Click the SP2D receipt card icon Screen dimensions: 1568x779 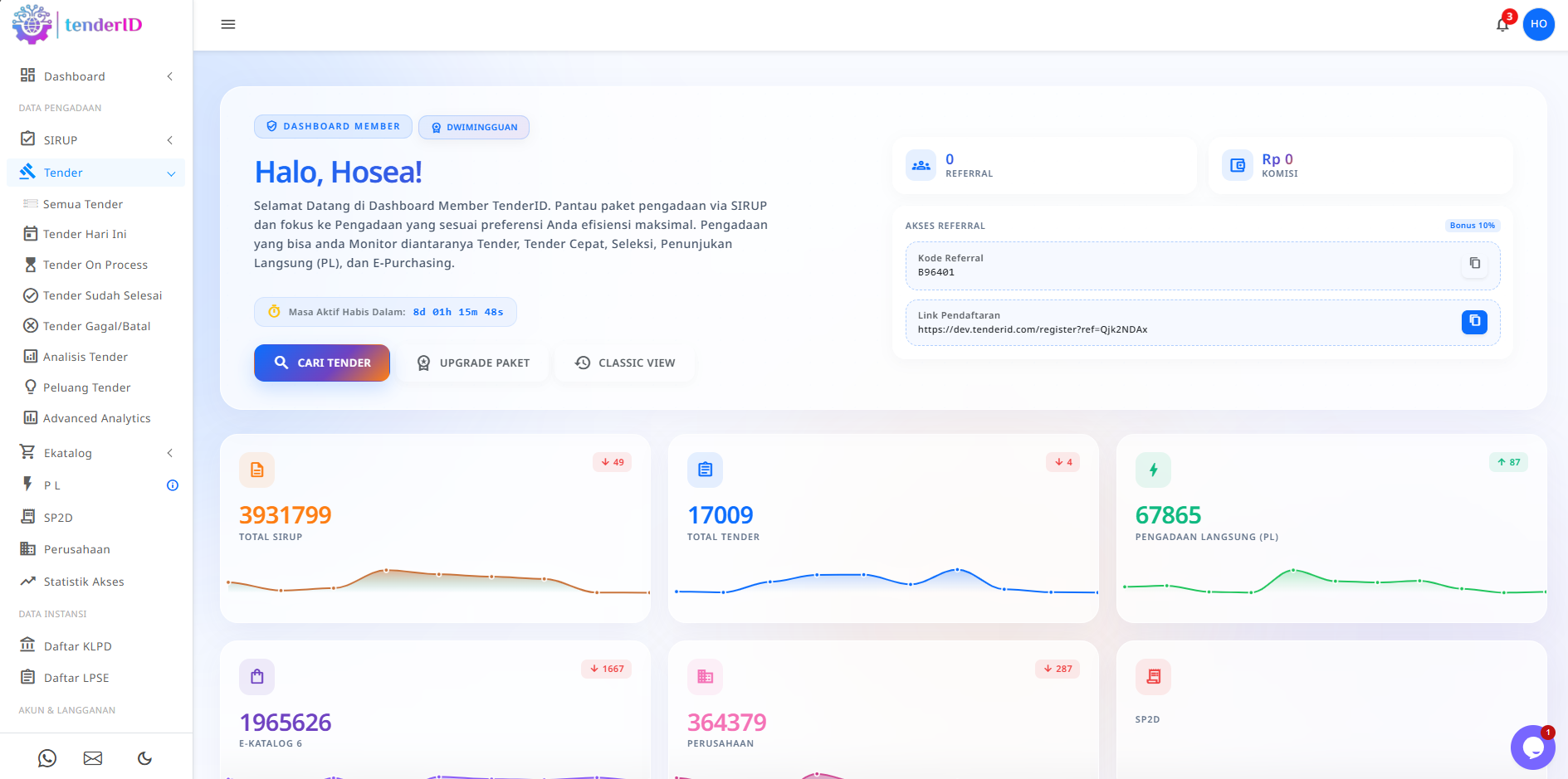coord(1153,676)
